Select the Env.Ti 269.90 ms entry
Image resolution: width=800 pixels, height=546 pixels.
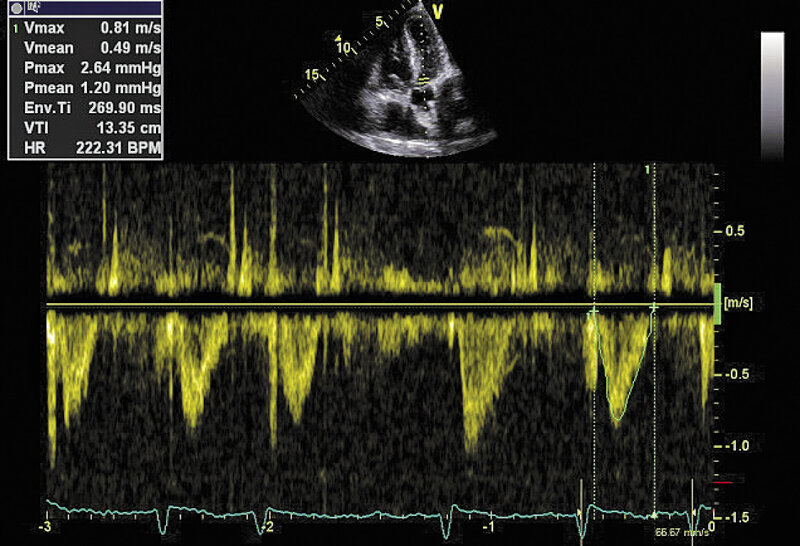[92, 108]
